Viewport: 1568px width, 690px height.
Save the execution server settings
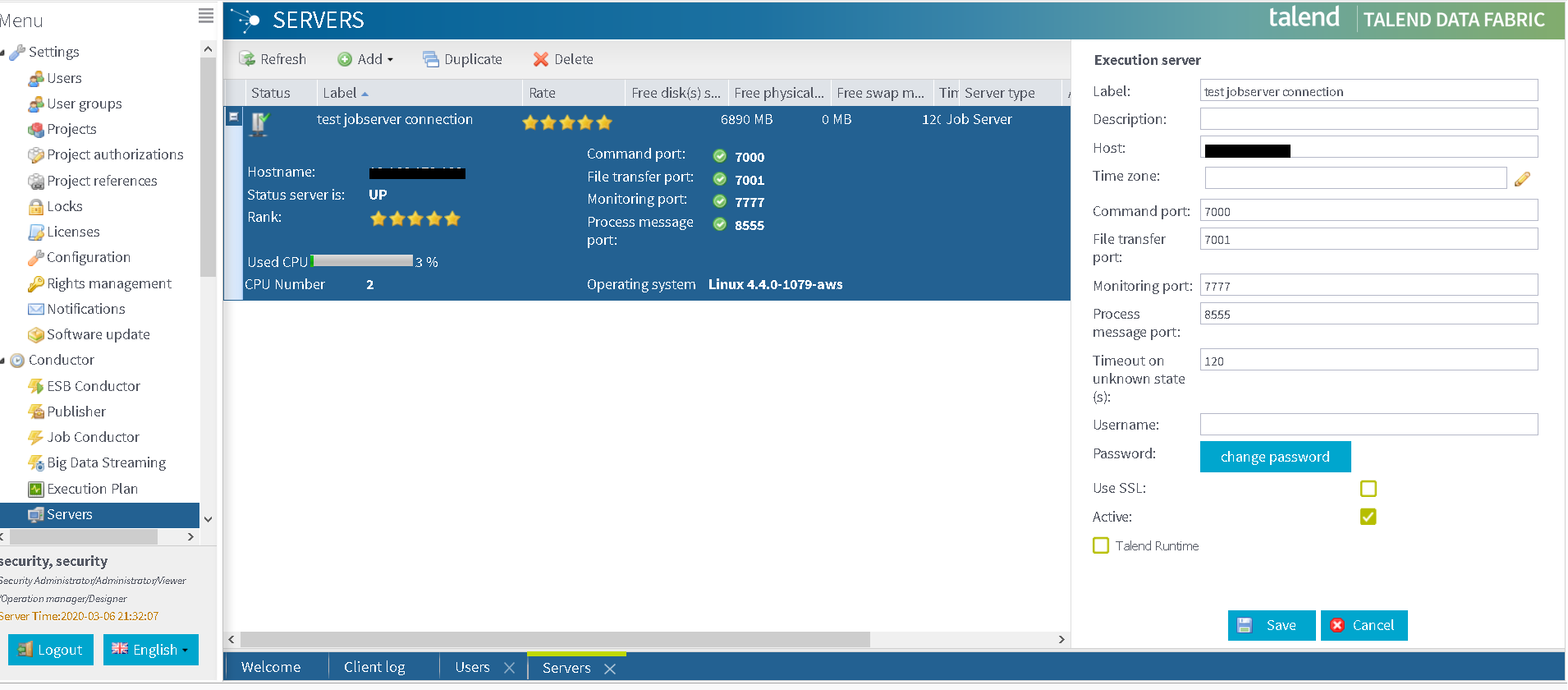(x=1271, y=625)
